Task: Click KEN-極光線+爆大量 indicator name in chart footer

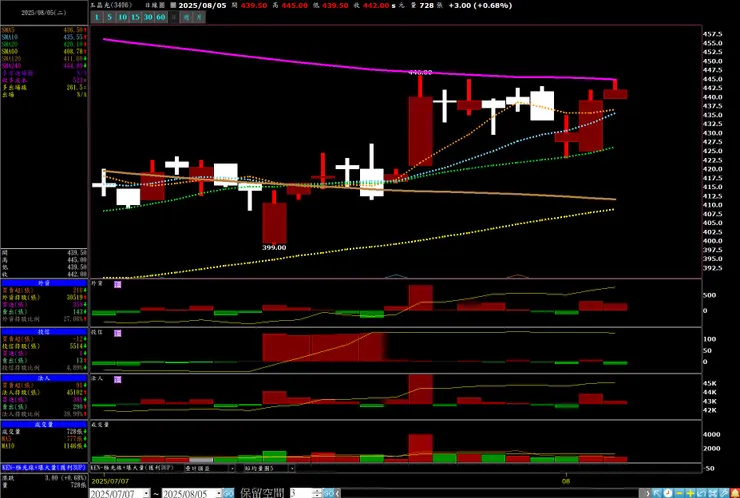Action: click(132, 468)
